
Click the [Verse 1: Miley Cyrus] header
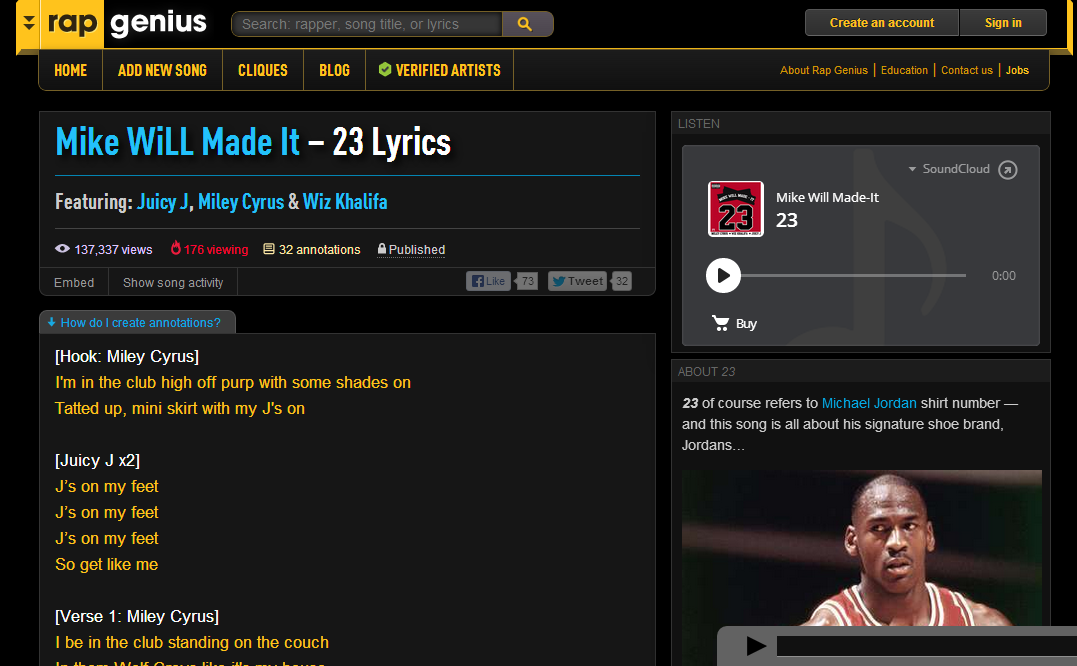tap(137, 617)
